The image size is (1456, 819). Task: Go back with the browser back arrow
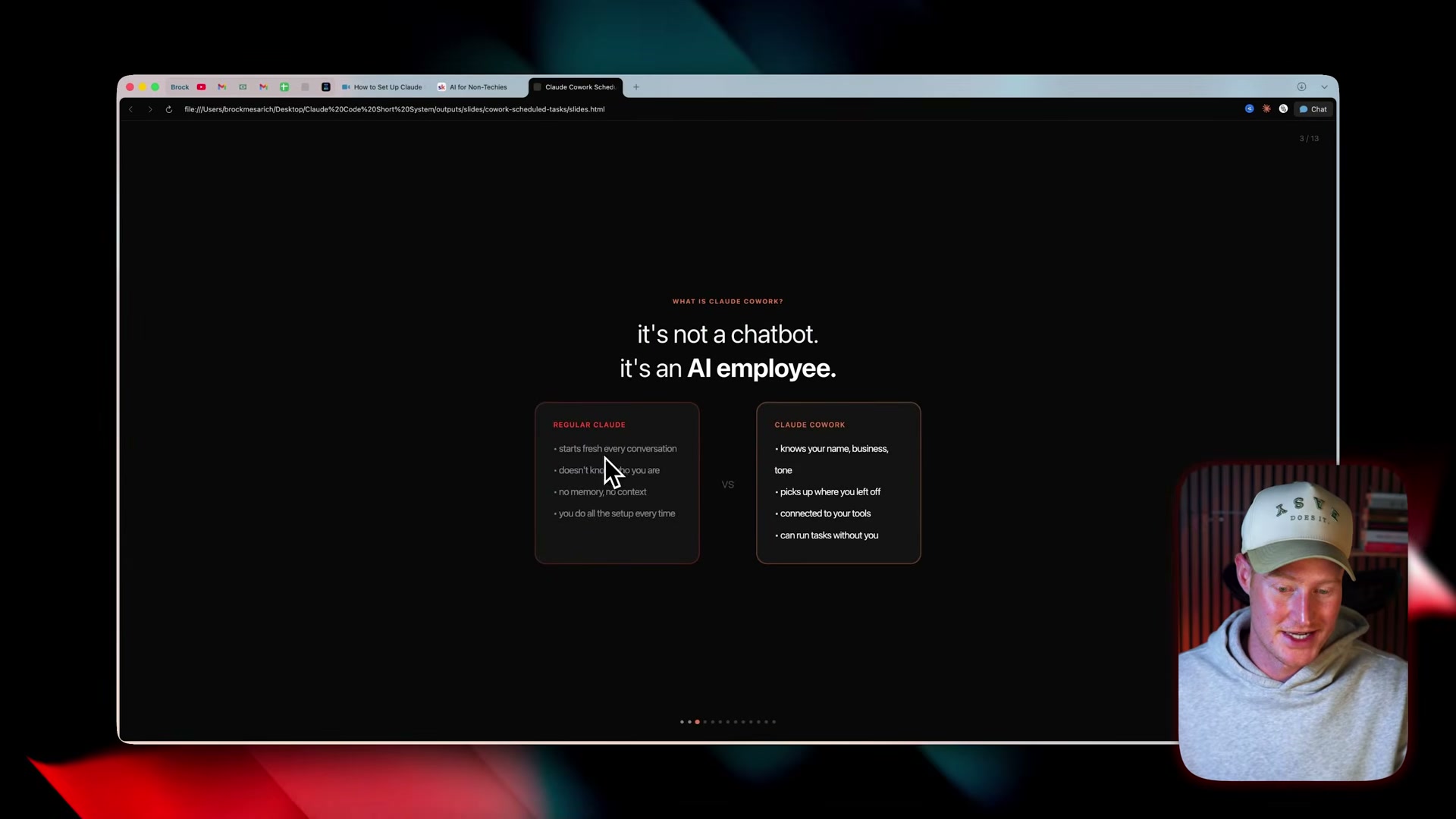tap(130, 109)
